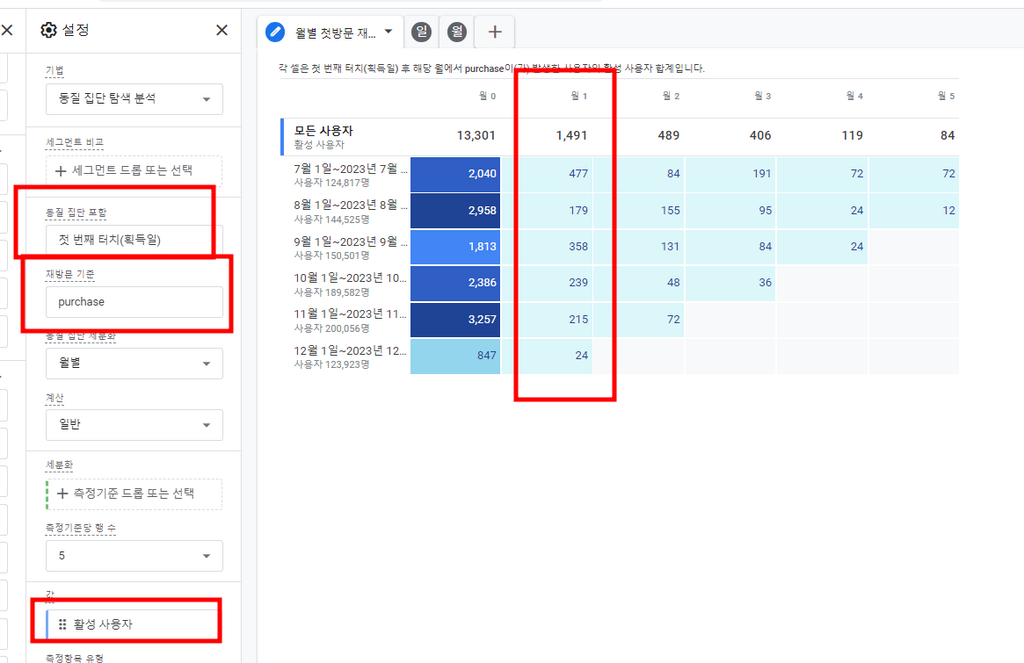Select the 11월 1일~2023년 11월 cohort row
The image size is (1024, 663).
point(350,319)
